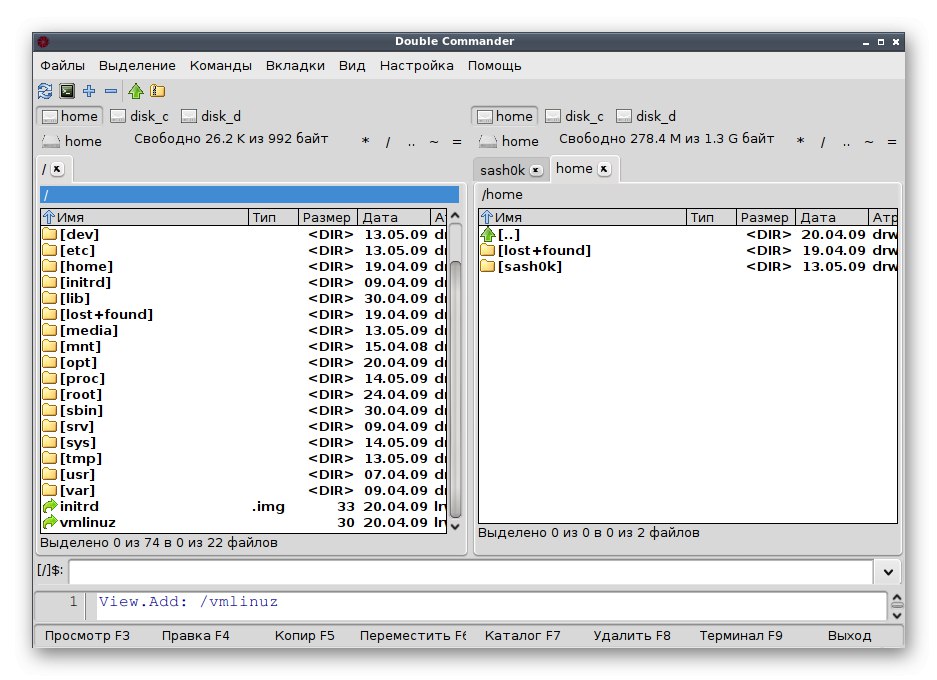The height and width of the screenshot is (680, 937).
Task: Open the Команды menu
Action: (x=220, y=65)
